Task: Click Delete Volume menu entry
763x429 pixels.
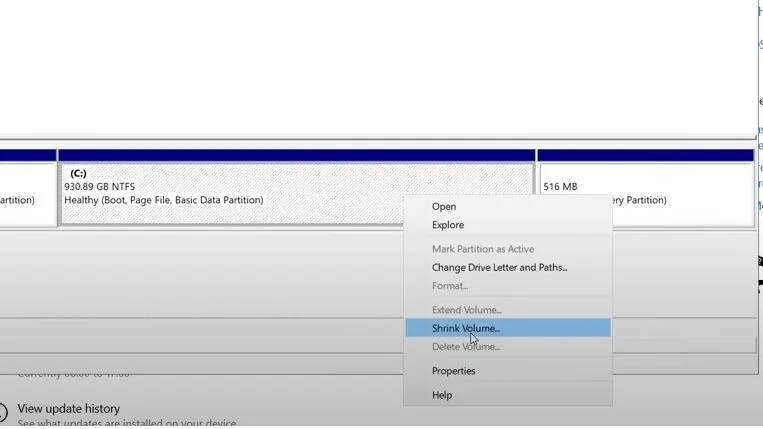Action: (x=508, y=347)
